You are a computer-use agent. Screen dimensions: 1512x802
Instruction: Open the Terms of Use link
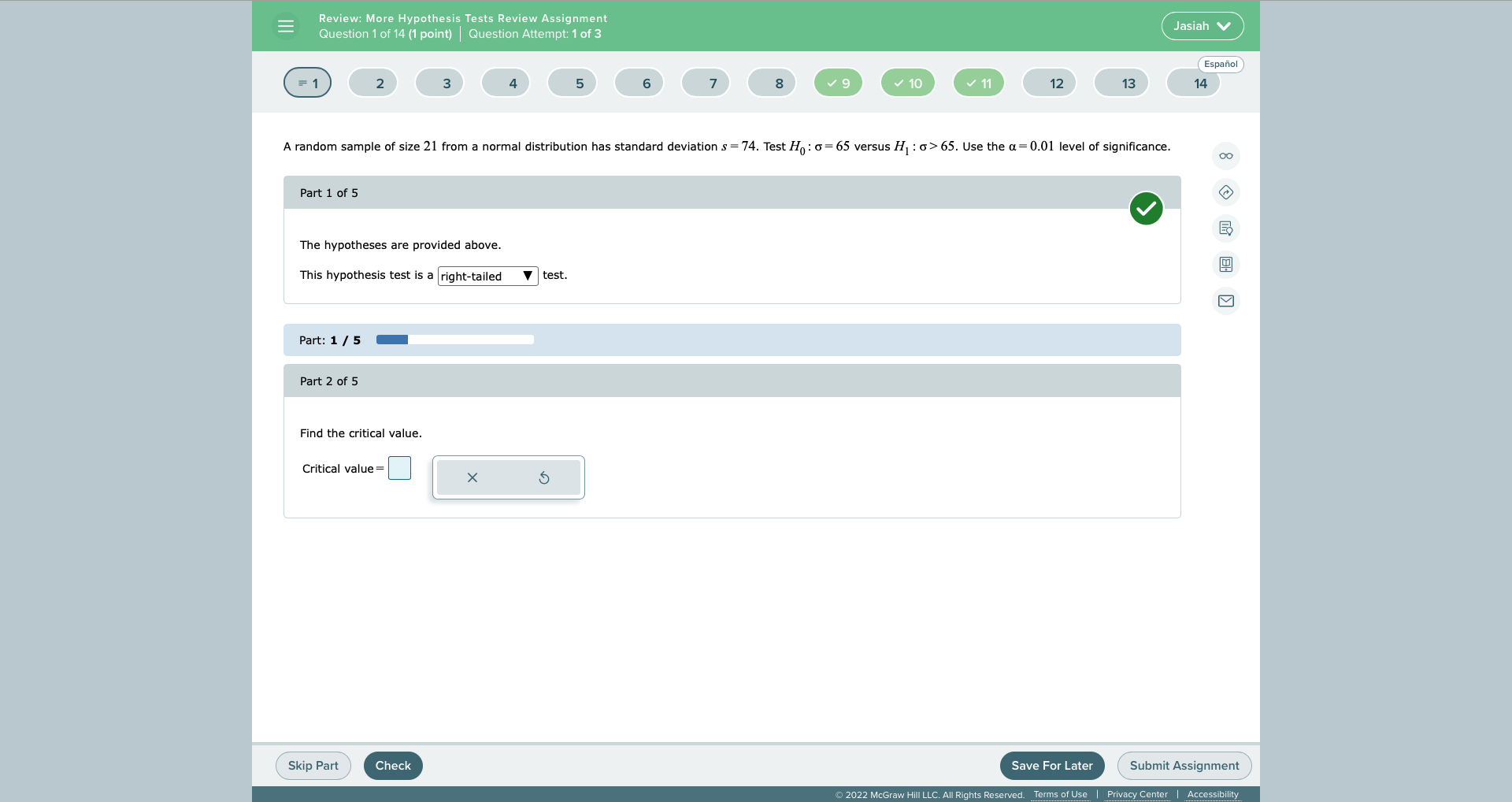(1059, 794)
